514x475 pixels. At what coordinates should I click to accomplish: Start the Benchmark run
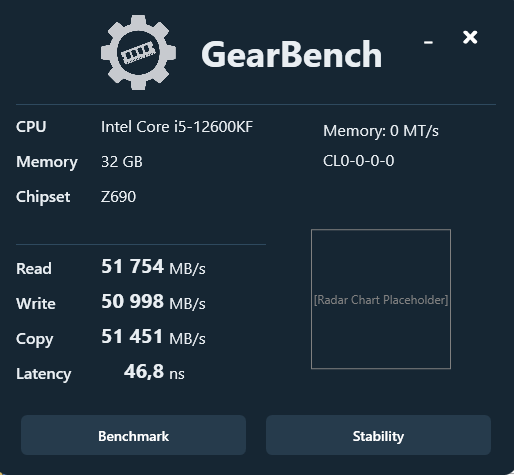(133, 435)
